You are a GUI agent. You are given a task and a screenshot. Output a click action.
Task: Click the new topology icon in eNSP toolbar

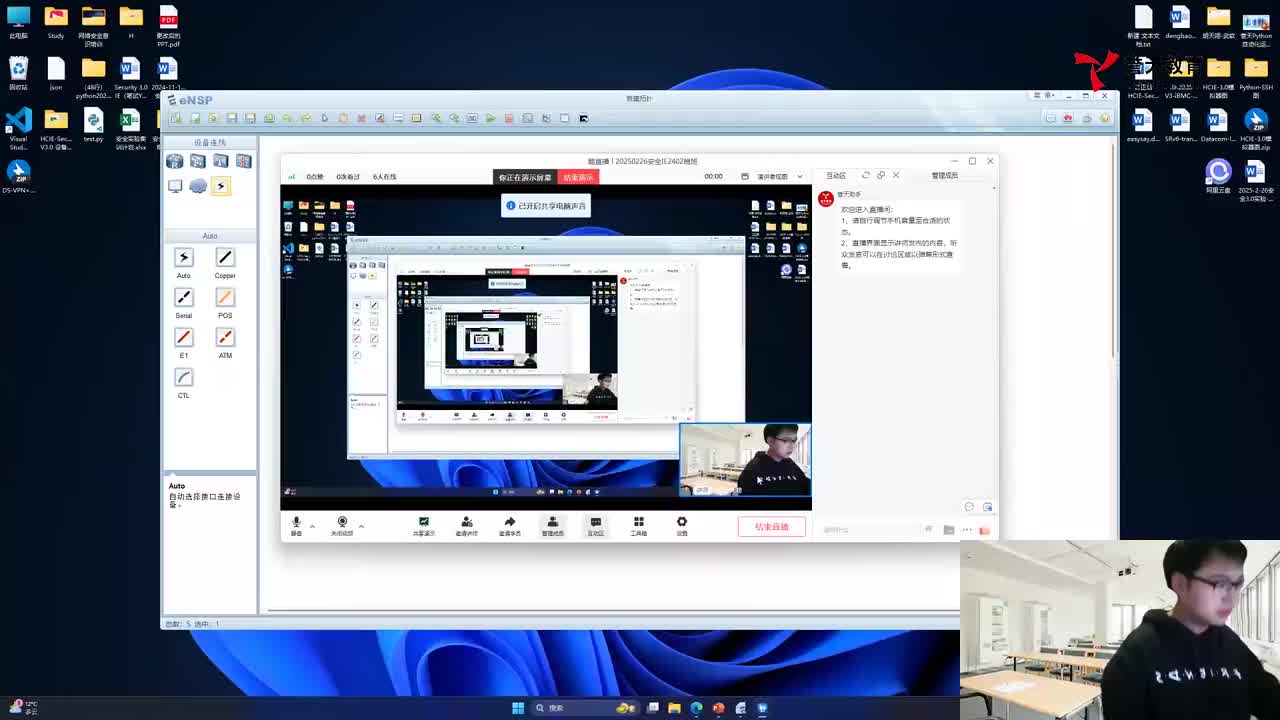pyautogui.click(x=176, y=118)
